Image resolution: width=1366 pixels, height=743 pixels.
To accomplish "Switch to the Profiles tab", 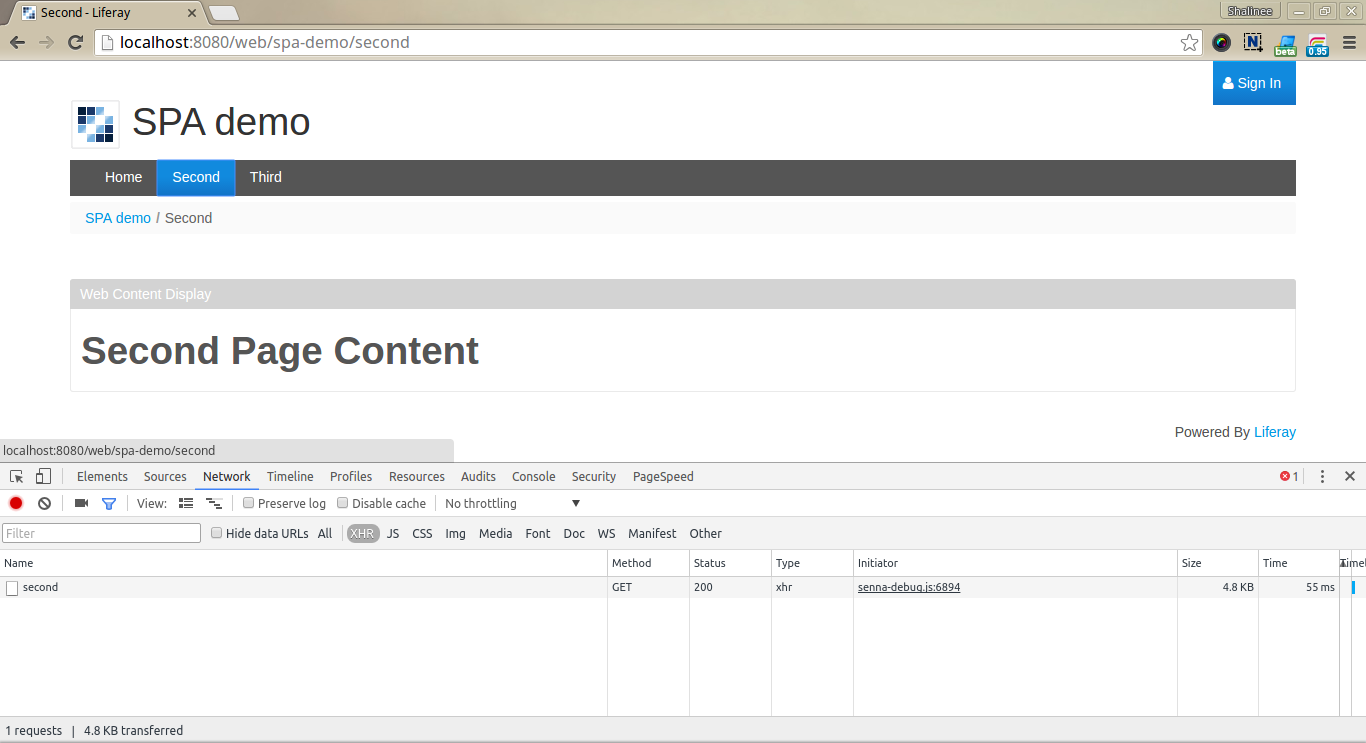I will pyautogui.click(x=351, y=476).
